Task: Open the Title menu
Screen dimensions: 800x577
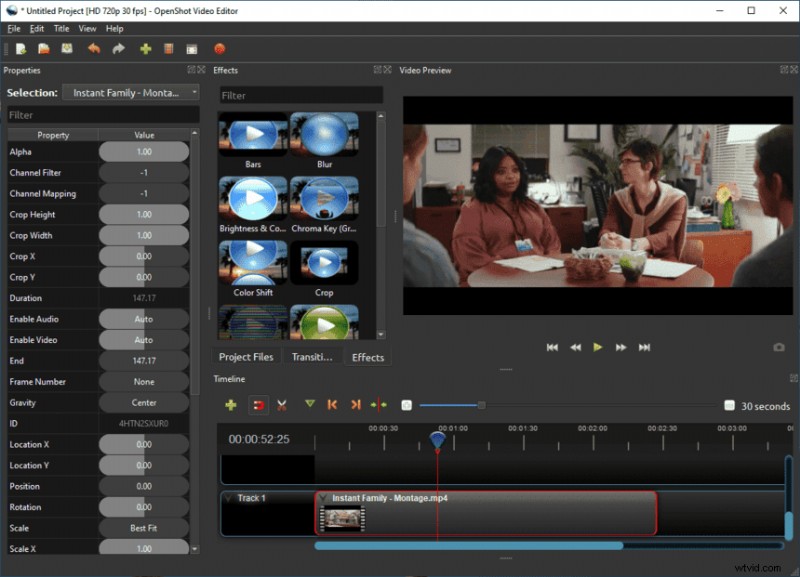Action: [x=61, y=28]
